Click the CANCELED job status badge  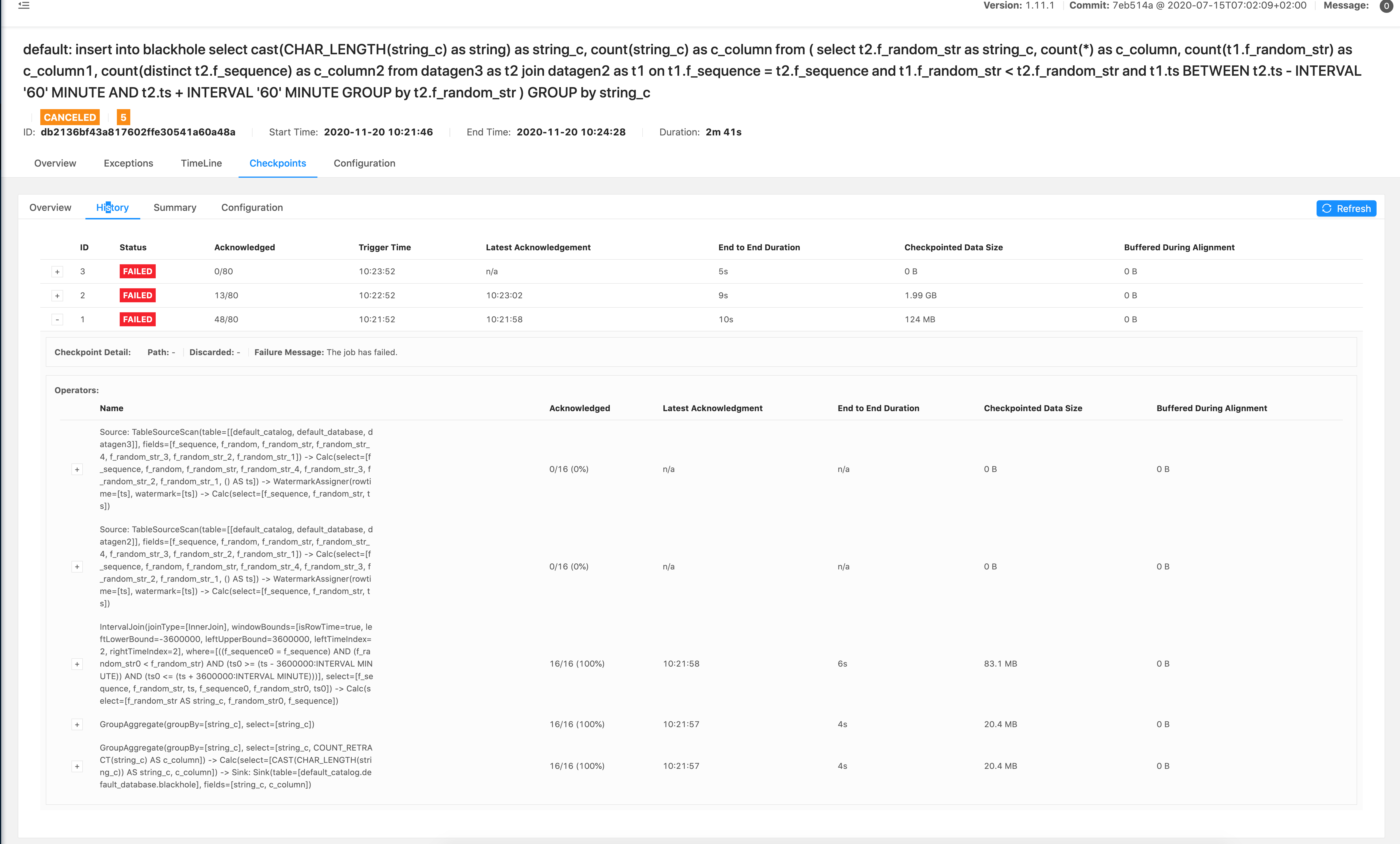click(70, 117)
